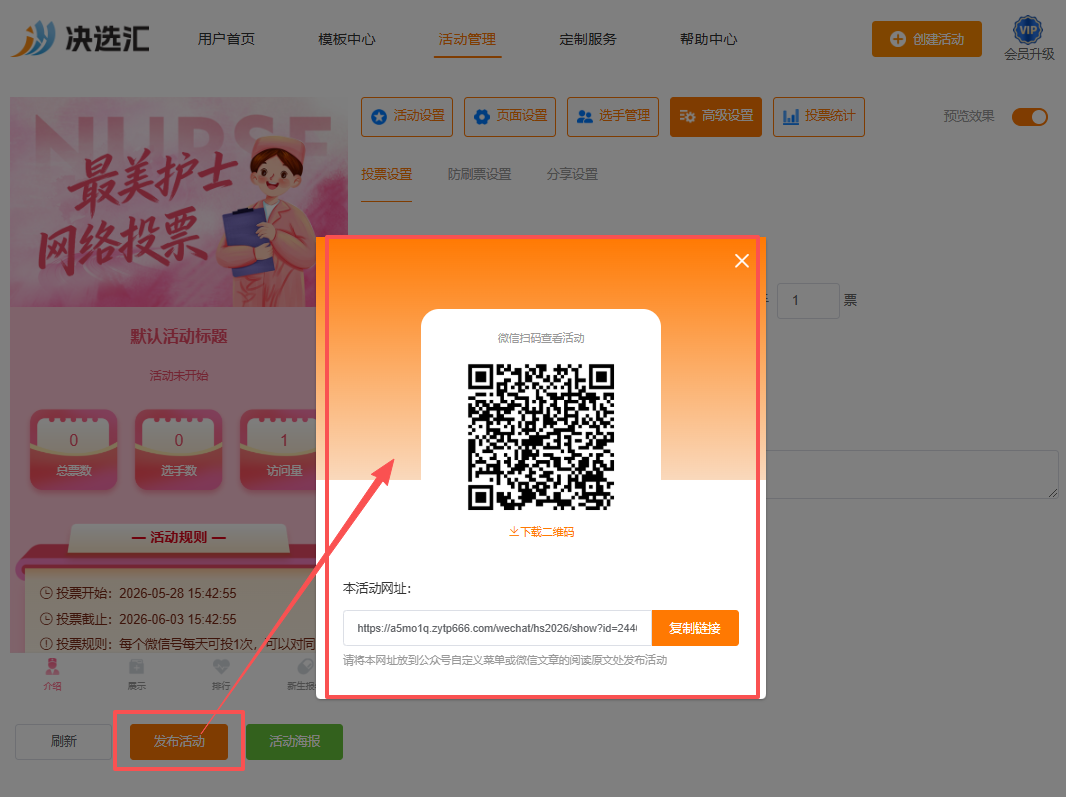
Task: Click the gear icon on 页面设置
Action: (482, 117)
